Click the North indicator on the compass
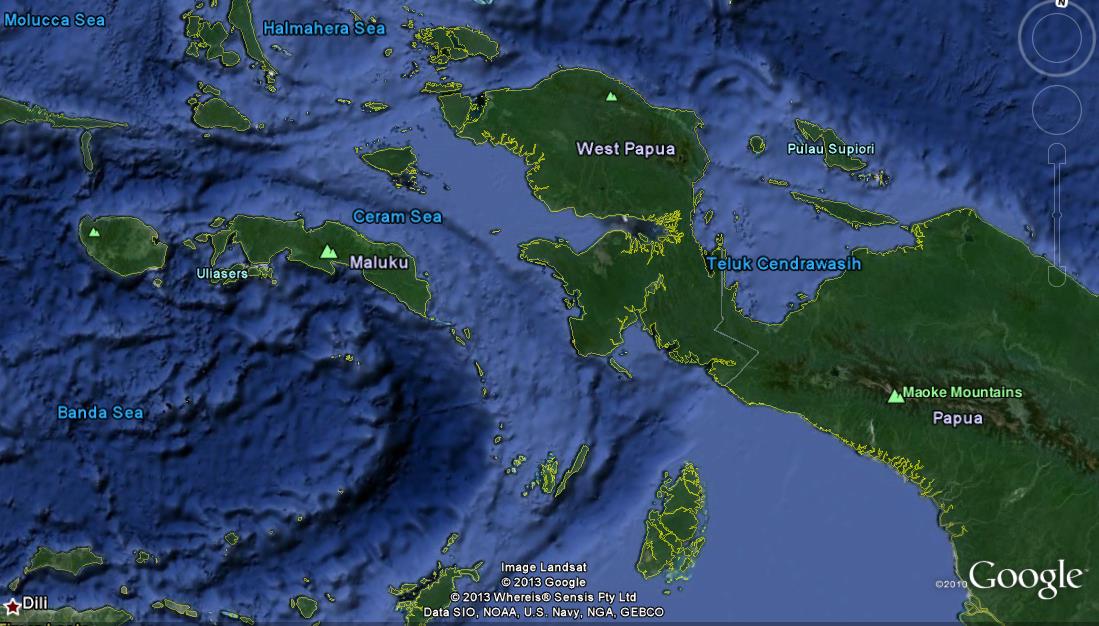Screen dimensions: 1099x626 (1062, 6)
